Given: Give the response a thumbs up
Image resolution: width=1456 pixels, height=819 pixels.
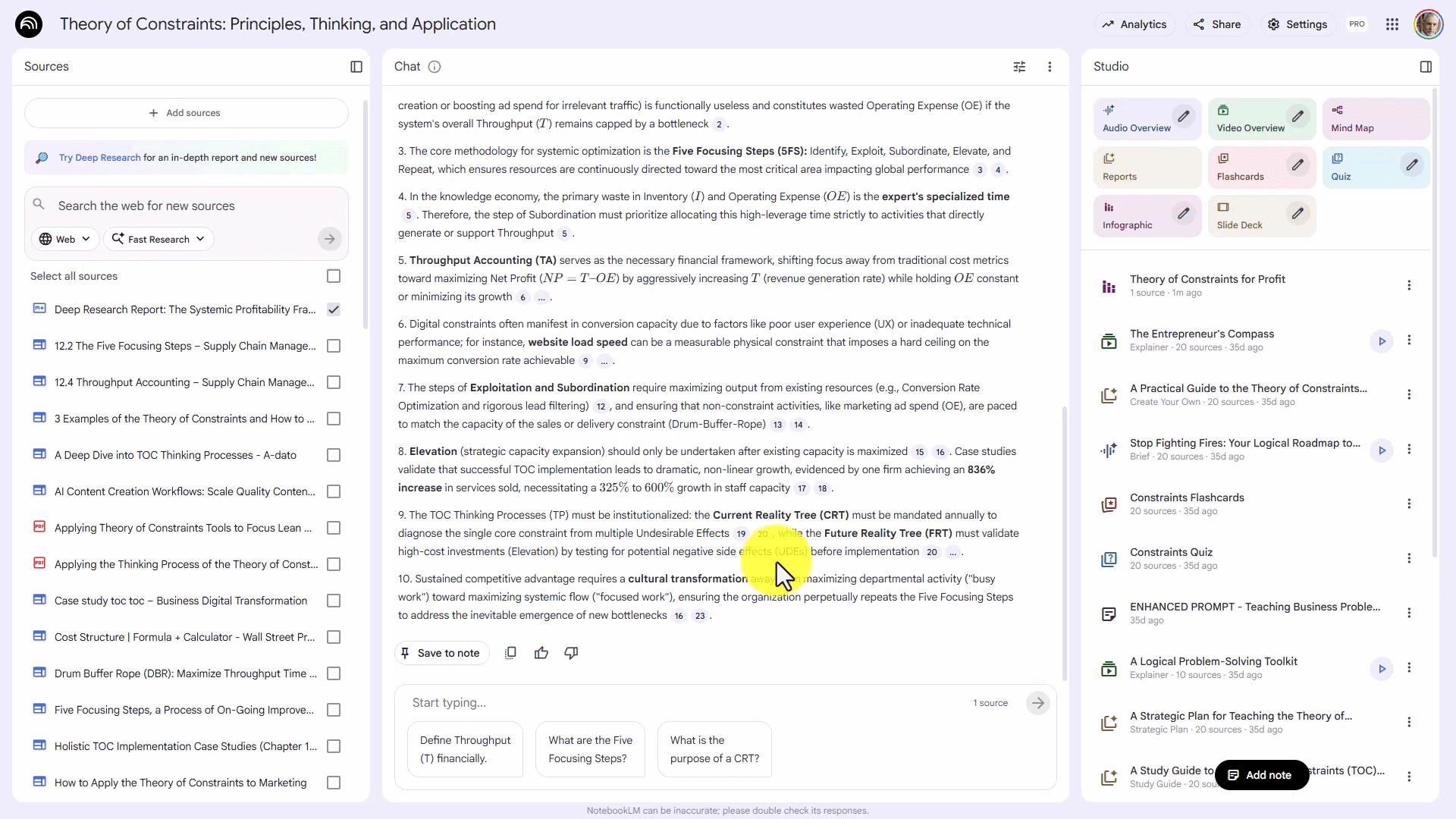Looking at the screenshot, I should point(541,653).
